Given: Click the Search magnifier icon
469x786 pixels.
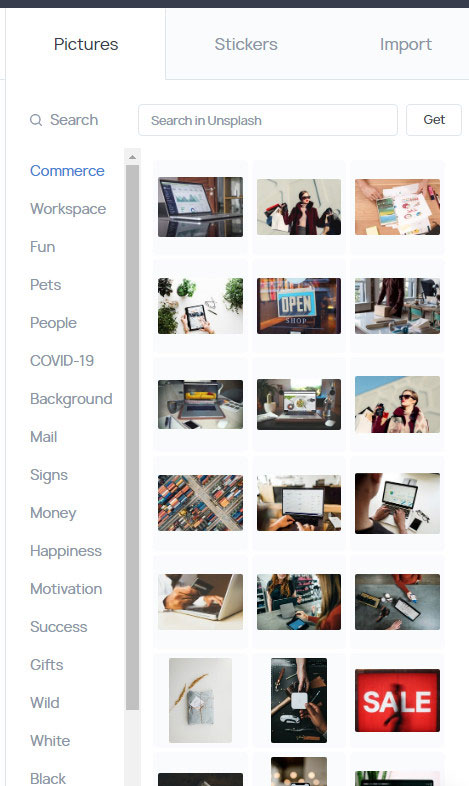Looking at the screenshot, I should point(36,120).
